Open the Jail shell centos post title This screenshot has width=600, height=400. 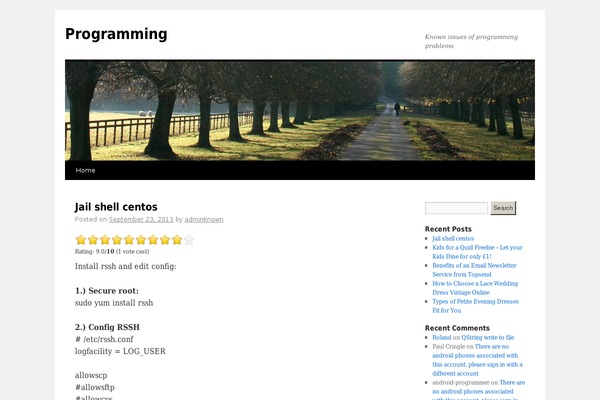pyautogui.click(x=116, y=207)
